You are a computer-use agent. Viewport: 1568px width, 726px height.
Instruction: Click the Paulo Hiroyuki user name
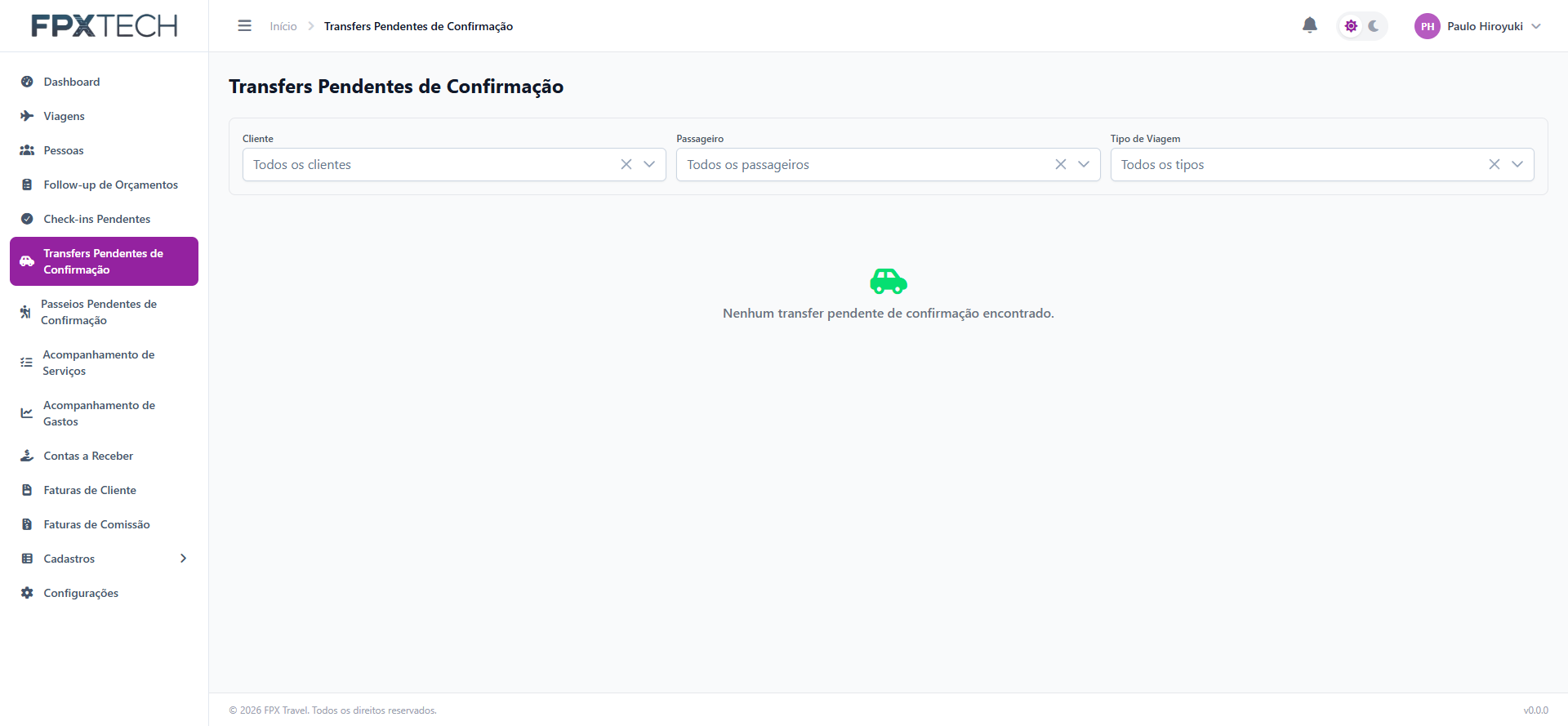(1485, 26)
